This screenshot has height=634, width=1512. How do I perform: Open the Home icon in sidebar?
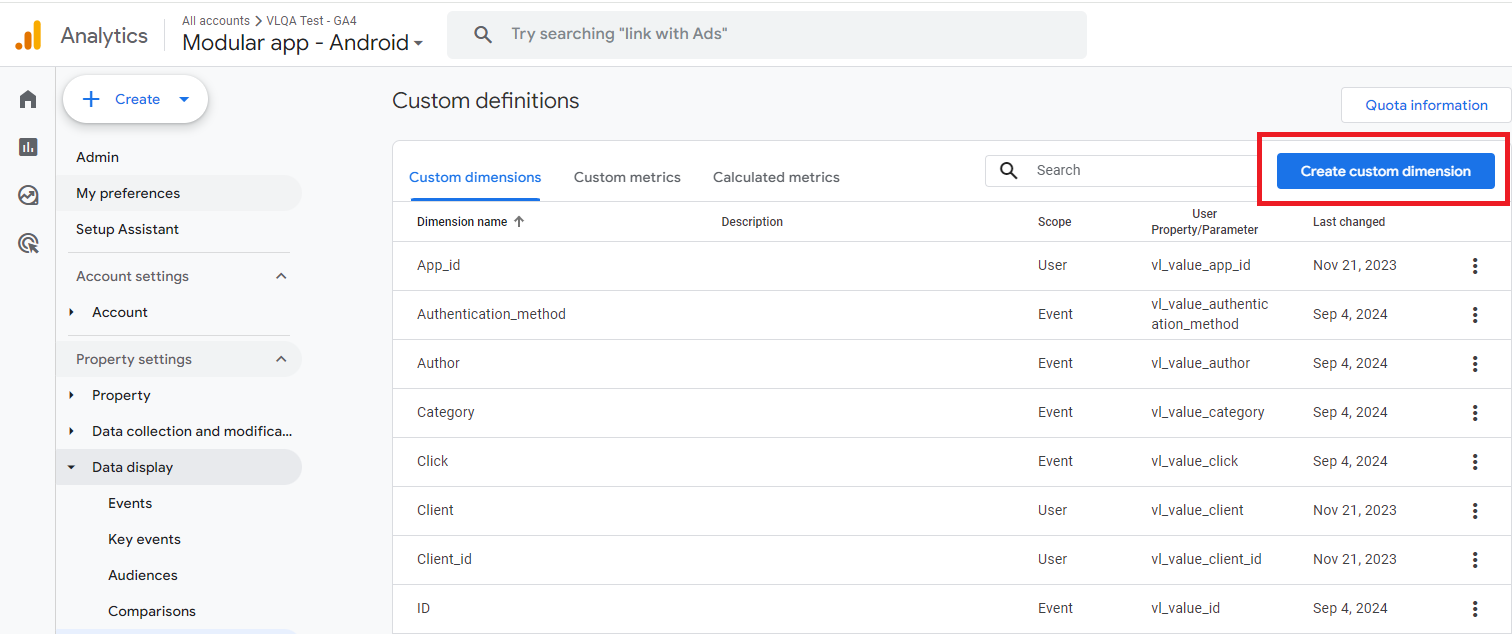coord(28,99)
